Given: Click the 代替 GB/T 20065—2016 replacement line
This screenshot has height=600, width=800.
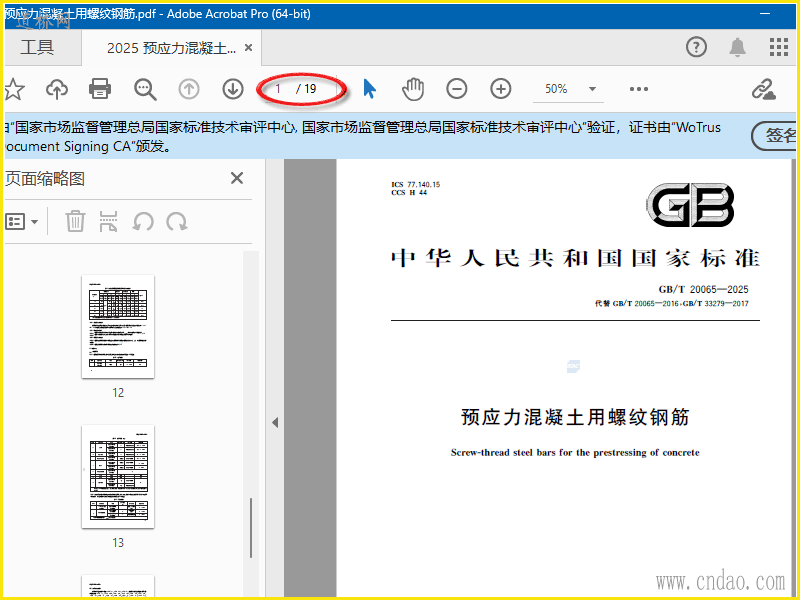Looking at the screenshot, I should pyautogui.click(x=671, y=304).
